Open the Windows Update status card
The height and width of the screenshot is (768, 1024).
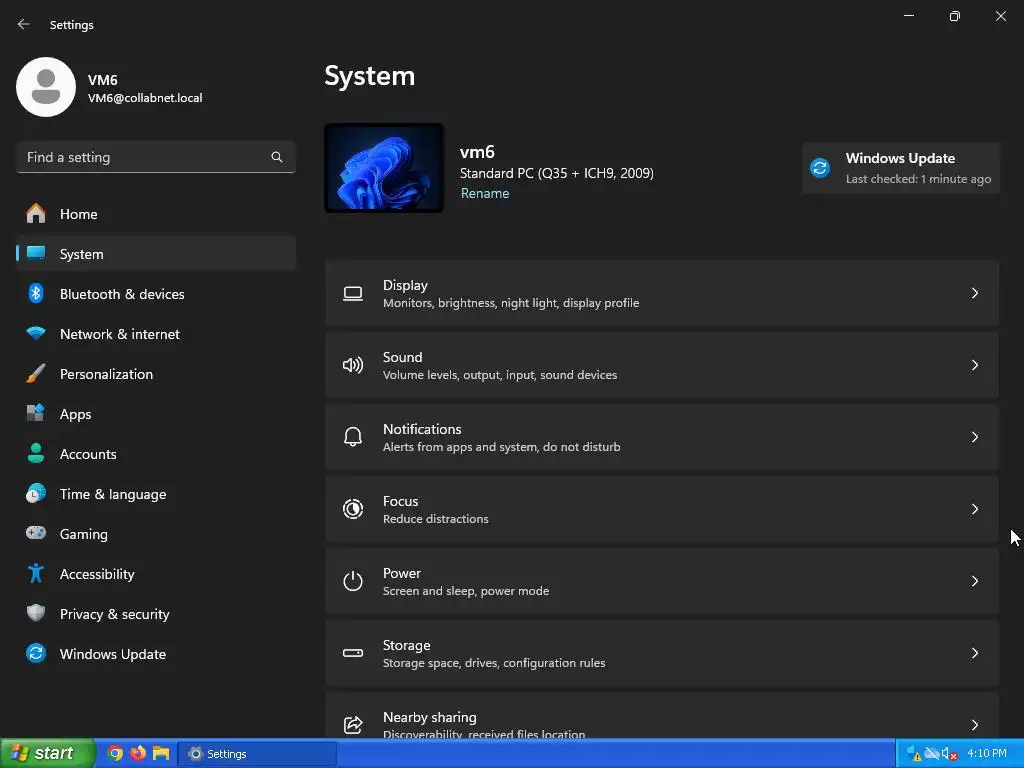click(x=901, y=168)
